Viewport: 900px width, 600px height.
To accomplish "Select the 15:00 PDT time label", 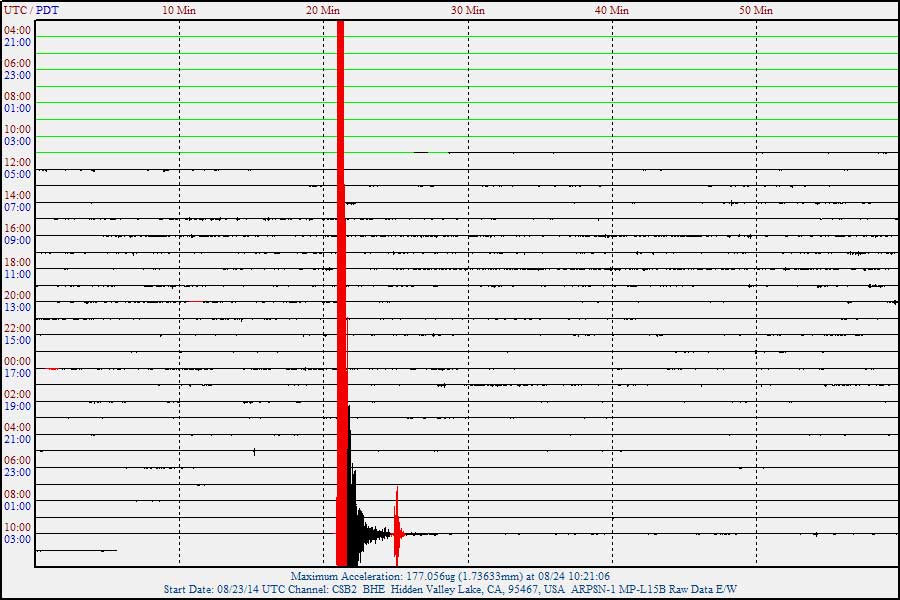I will click(x=17, y=340).
